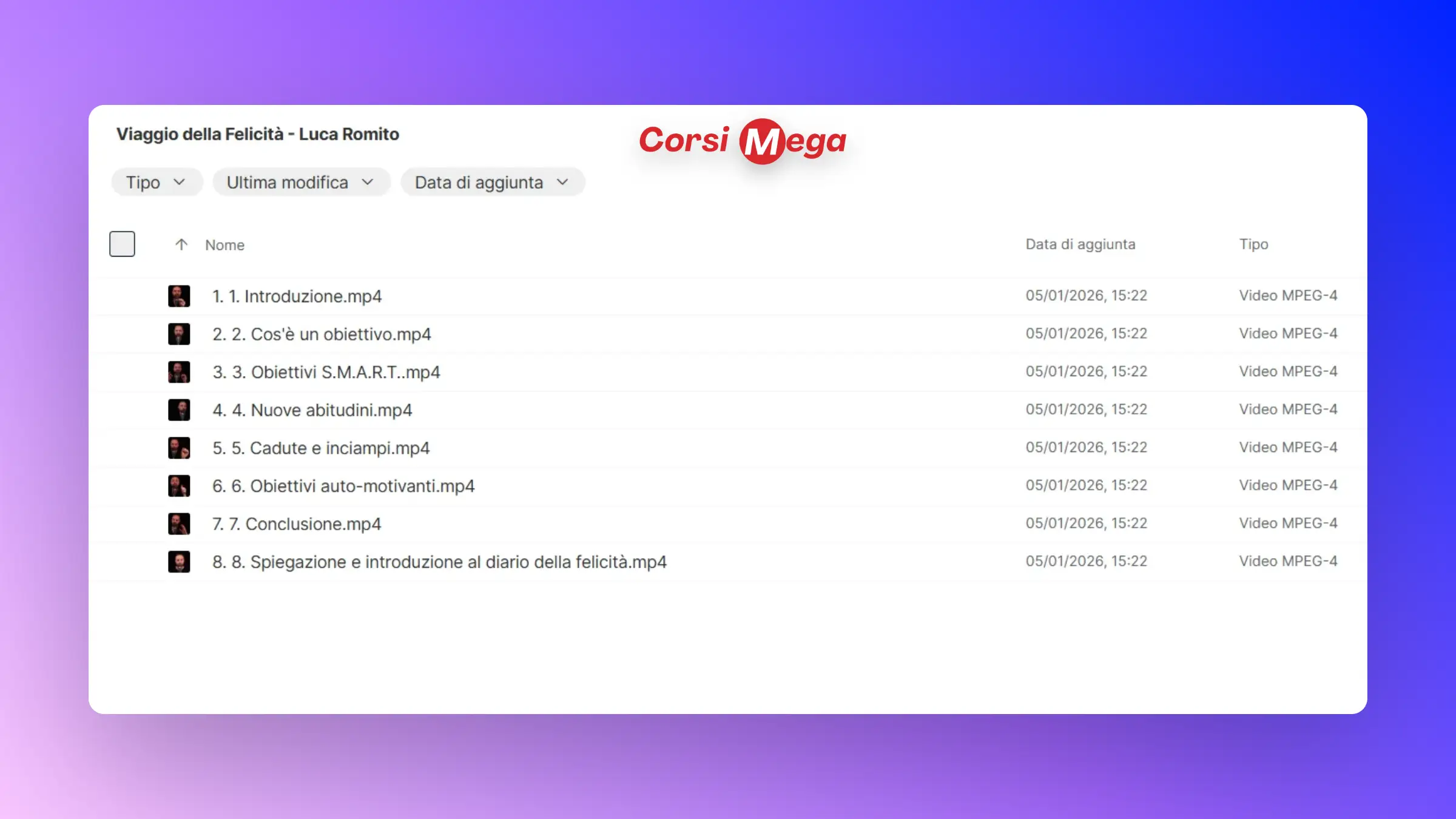Click the Introduzione video thumbnail icon
Viewport: 1456px width, 819px height.
coord(179,296)
